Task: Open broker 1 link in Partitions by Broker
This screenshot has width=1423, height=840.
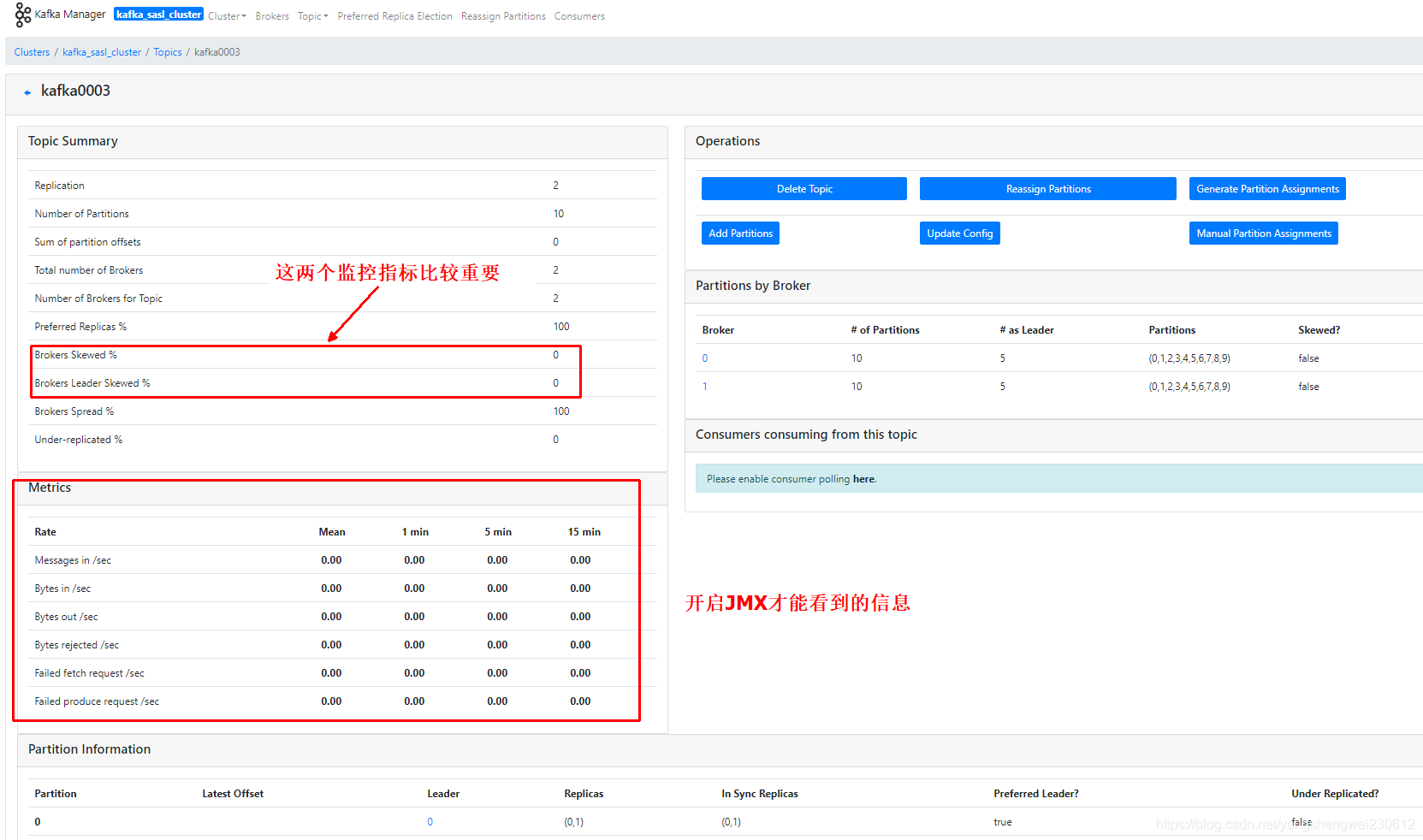Action: pyautogui.click(x=705, y=387)
